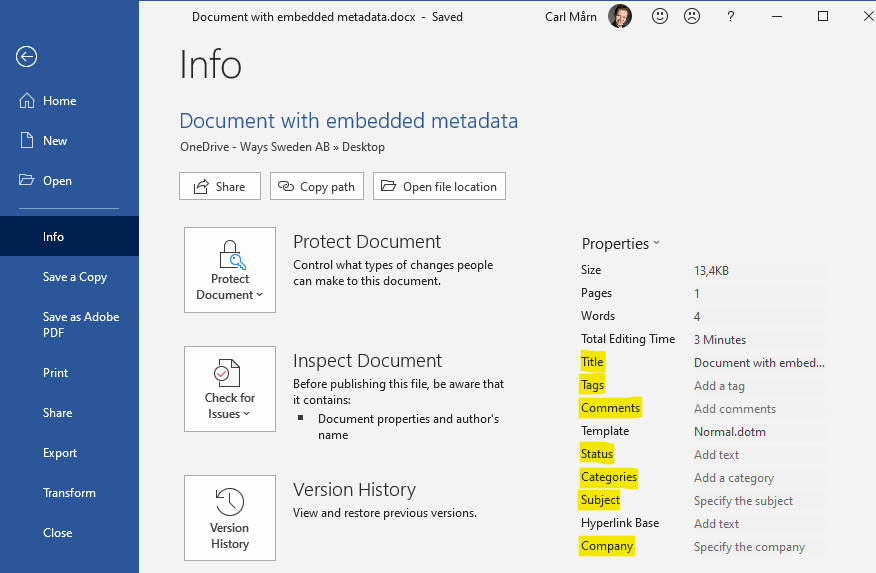Go to Home in the sidebar

59,101
